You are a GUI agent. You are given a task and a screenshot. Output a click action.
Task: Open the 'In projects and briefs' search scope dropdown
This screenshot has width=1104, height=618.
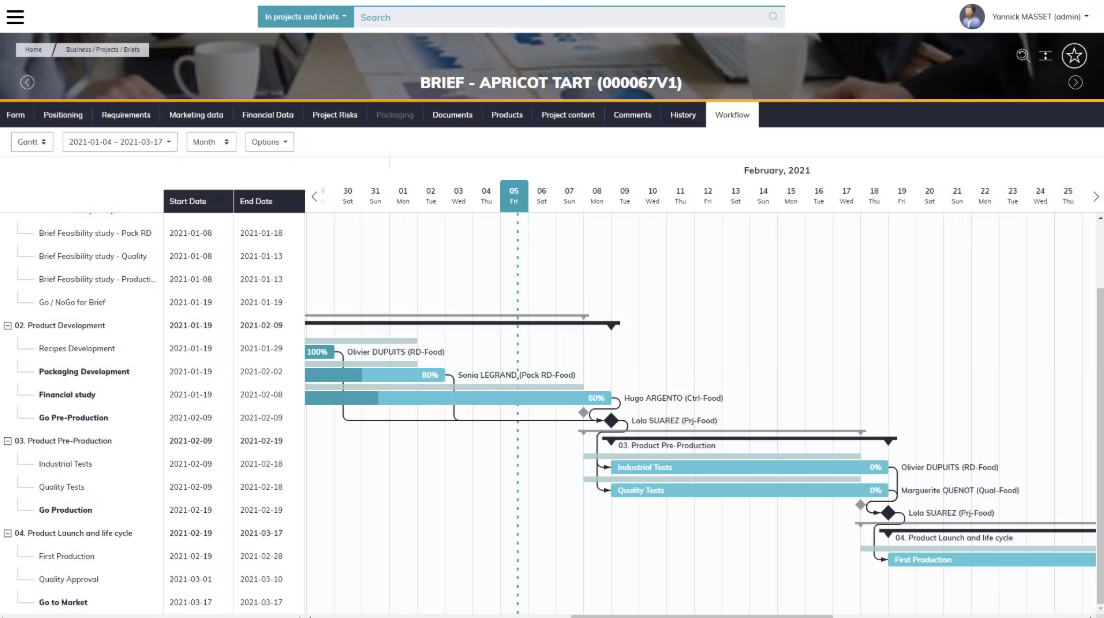(306, 17)
